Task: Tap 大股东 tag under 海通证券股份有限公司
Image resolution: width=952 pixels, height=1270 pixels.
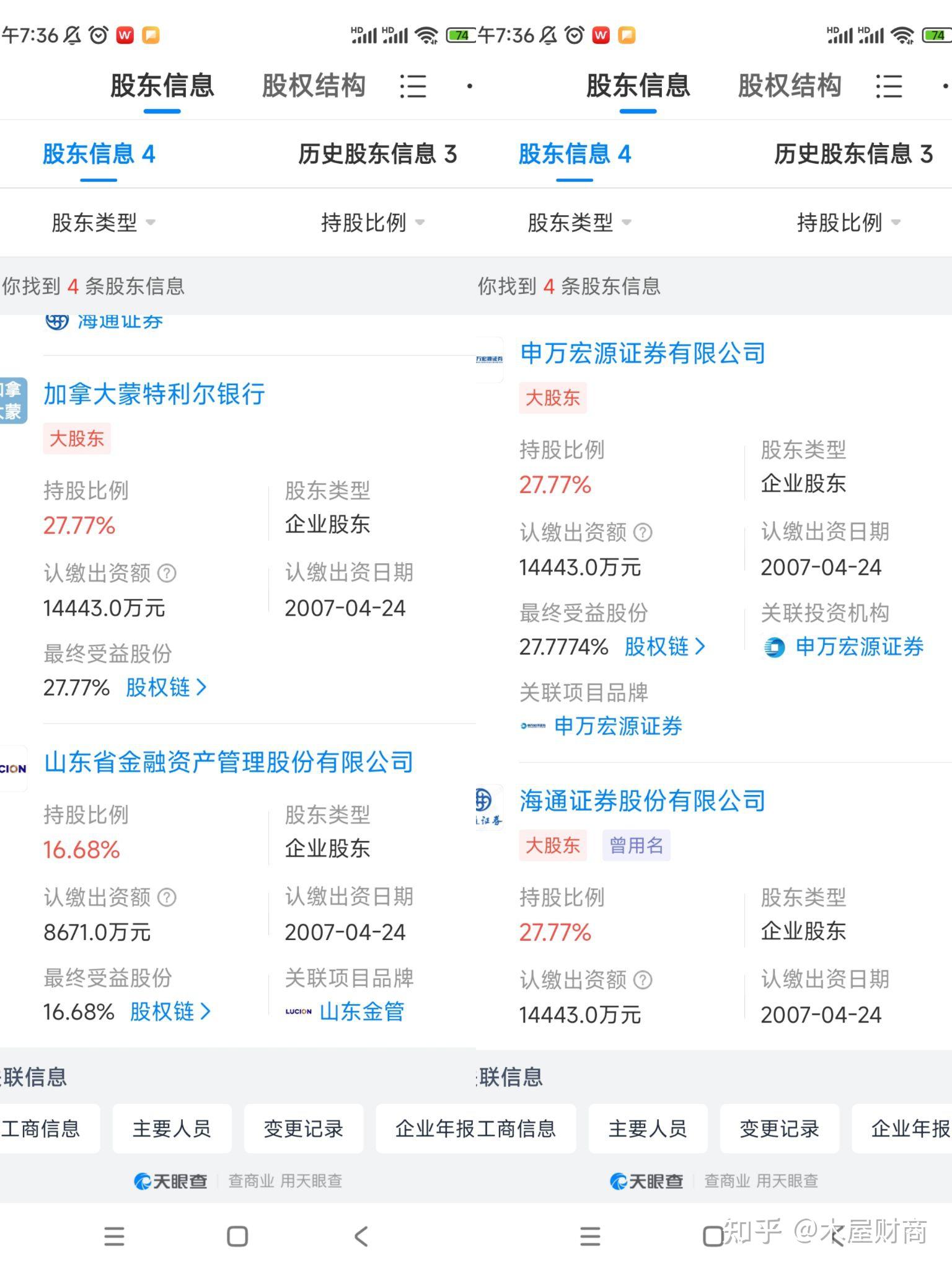Action: pos(553,845)
